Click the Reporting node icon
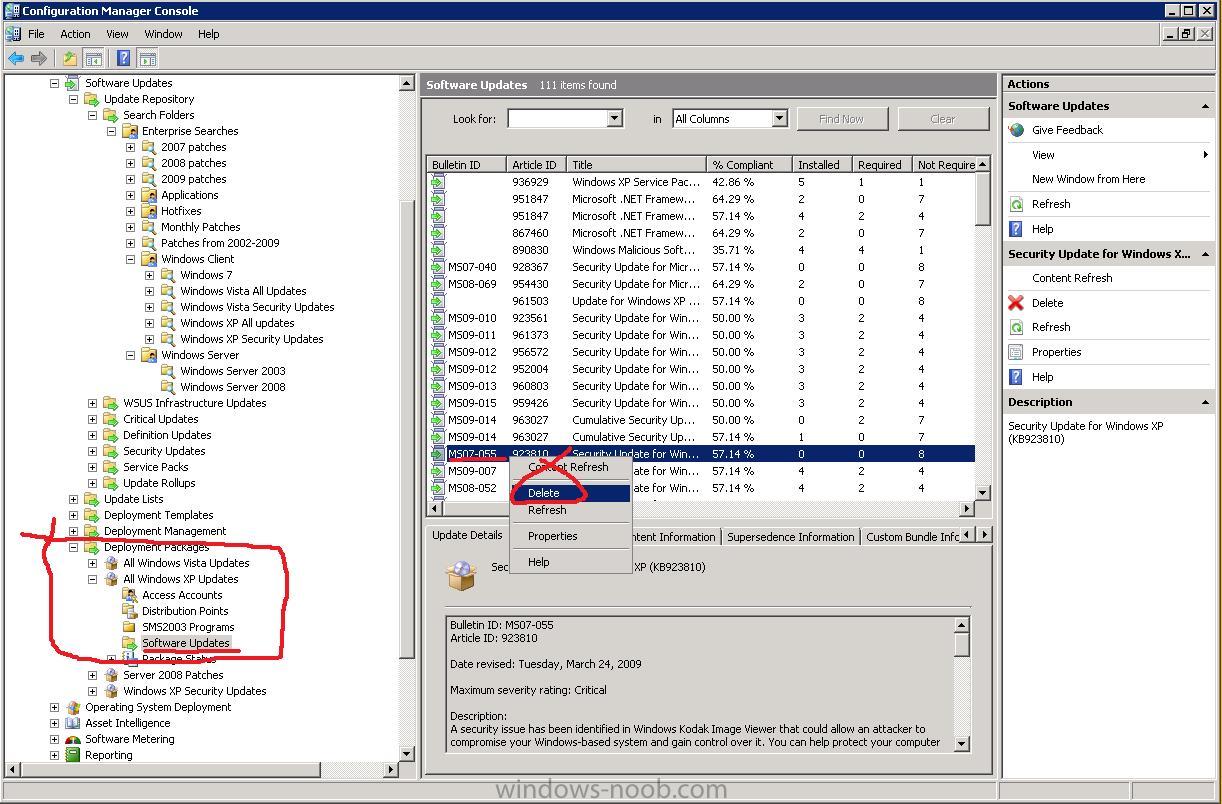This screenshot has height=804, width=1222. pyautogui.click(x=72, y=755)
